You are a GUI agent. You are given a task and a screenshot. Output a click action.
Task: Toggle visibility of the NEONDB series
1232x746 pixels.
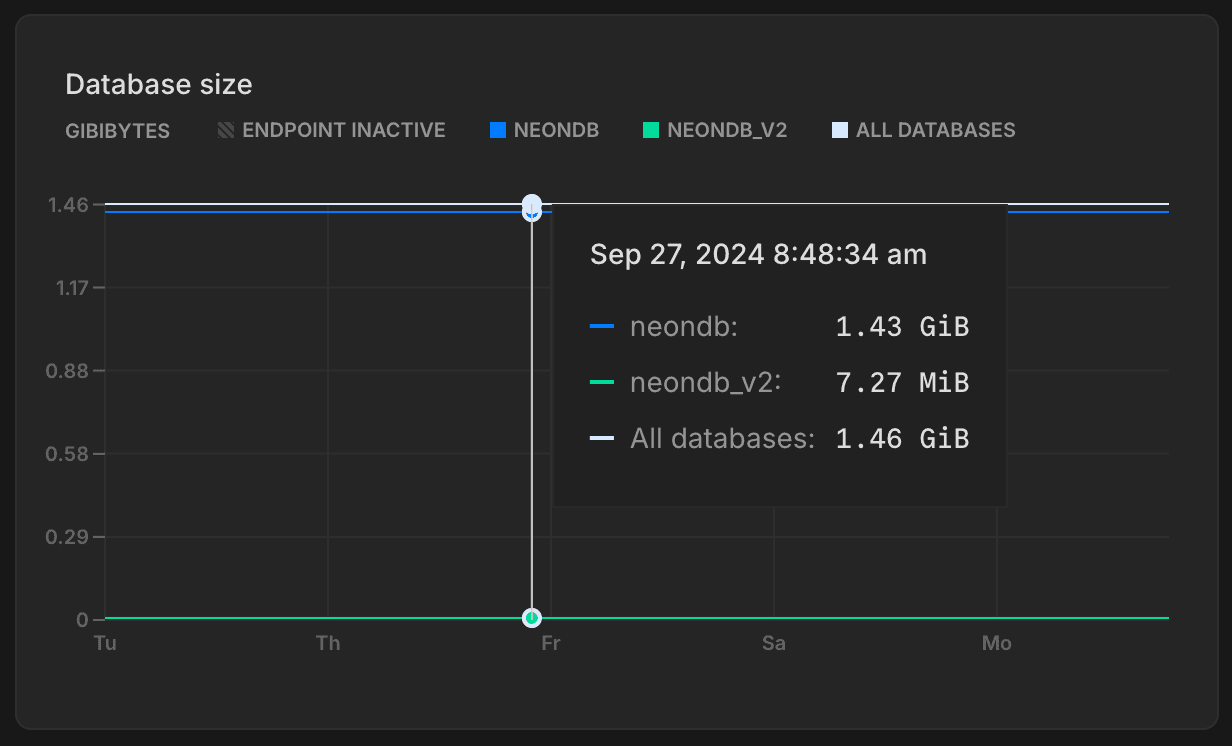click(x=544, y=130)
